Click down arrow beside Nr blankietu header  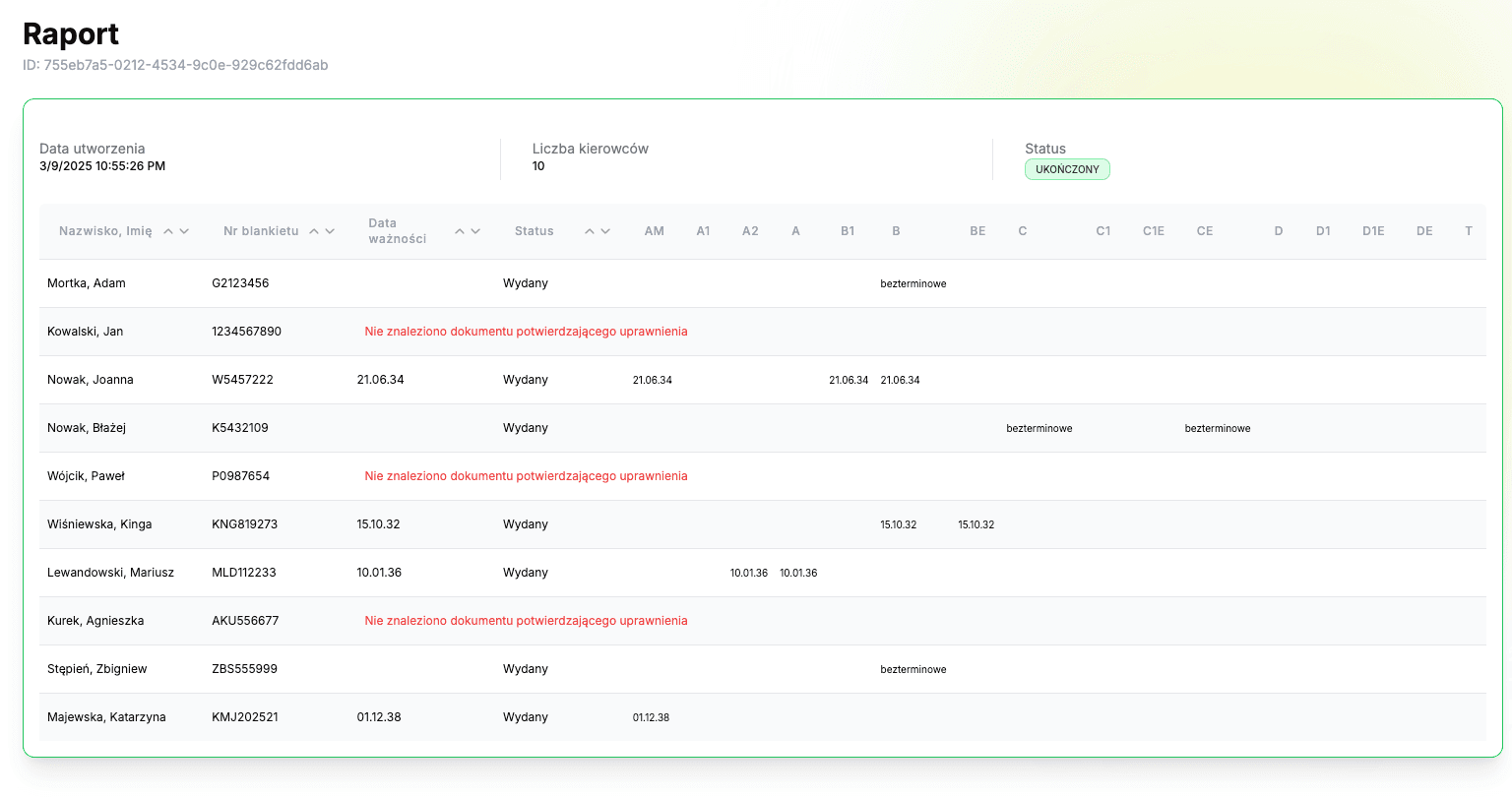(330, 231)
